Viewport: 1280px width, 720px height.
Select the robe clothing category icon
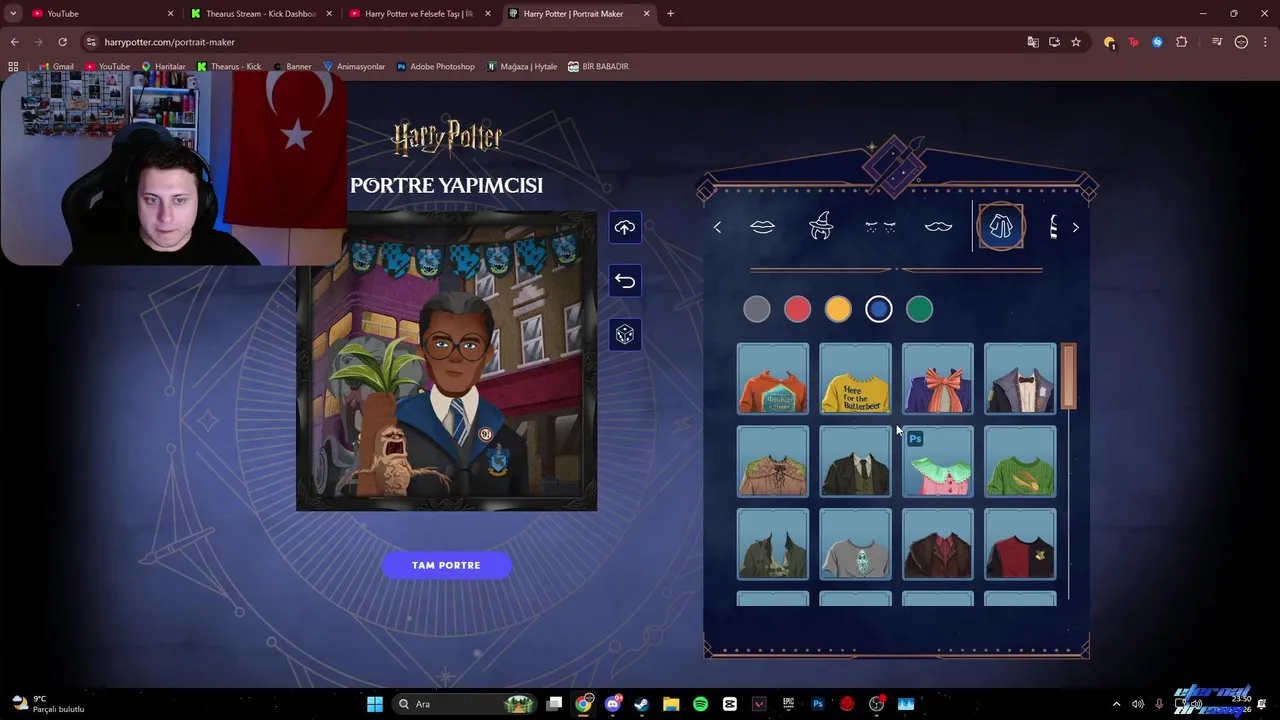1001,227
